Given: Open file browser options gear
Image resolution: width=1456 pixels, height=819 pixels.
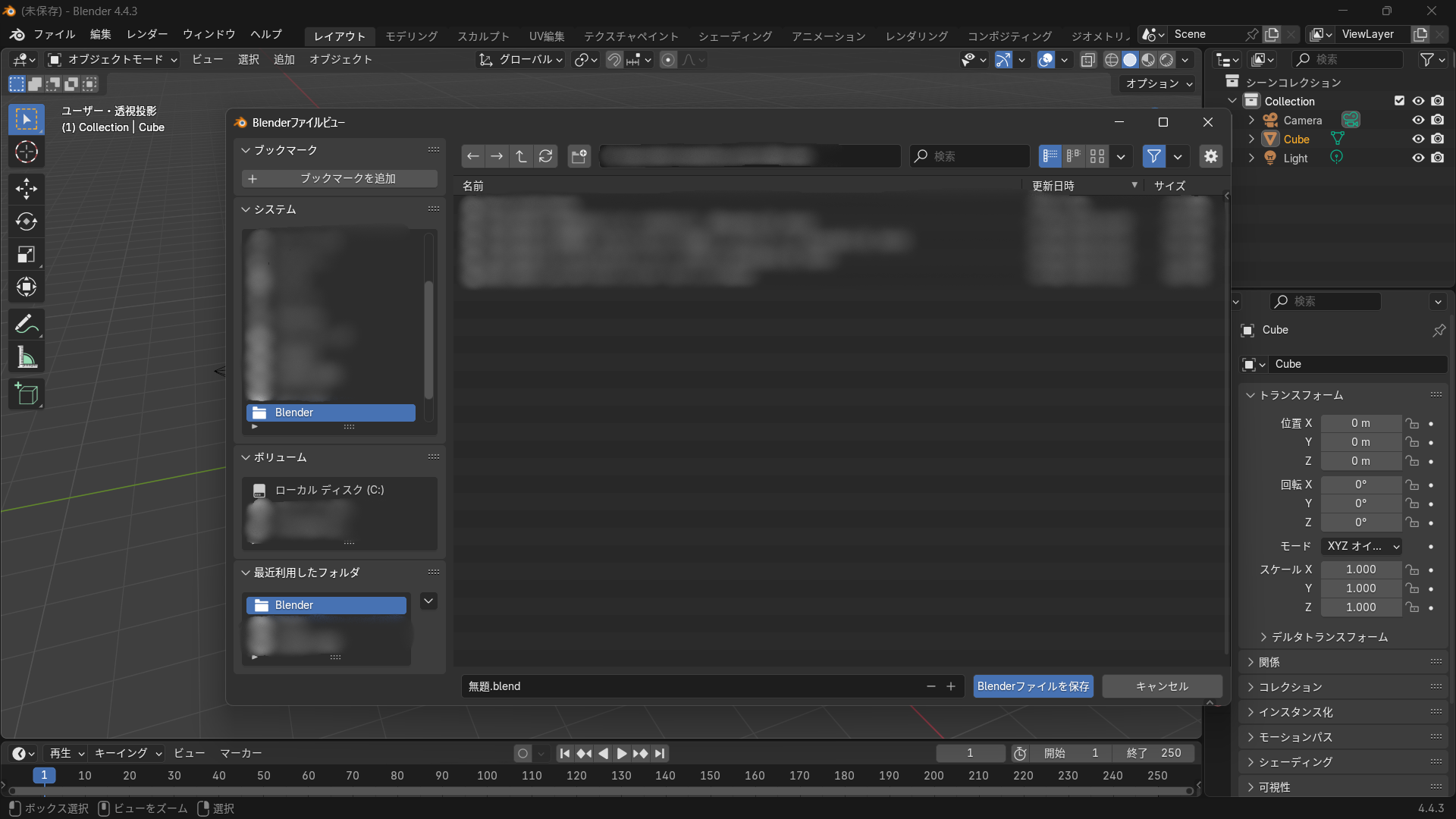Looking at the screenshot, I should tap(1211, 156).
